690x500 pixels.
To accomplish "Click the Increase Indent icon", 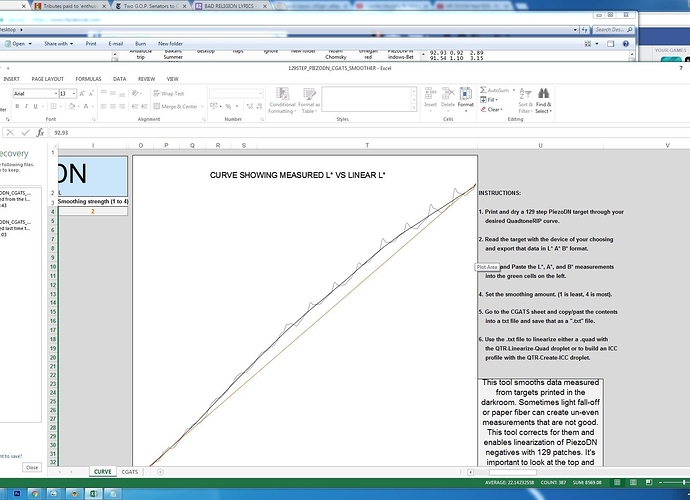I will click(144, 107).
